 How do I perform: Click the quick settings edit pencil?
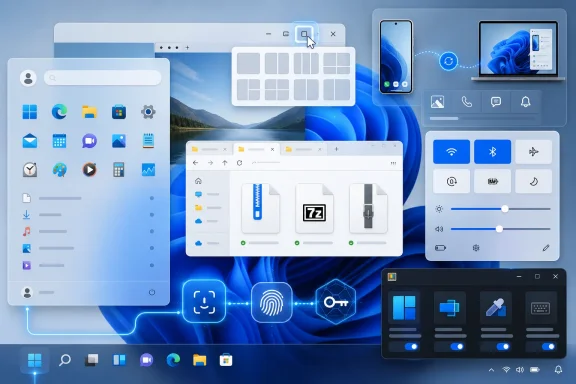[546, 248]
